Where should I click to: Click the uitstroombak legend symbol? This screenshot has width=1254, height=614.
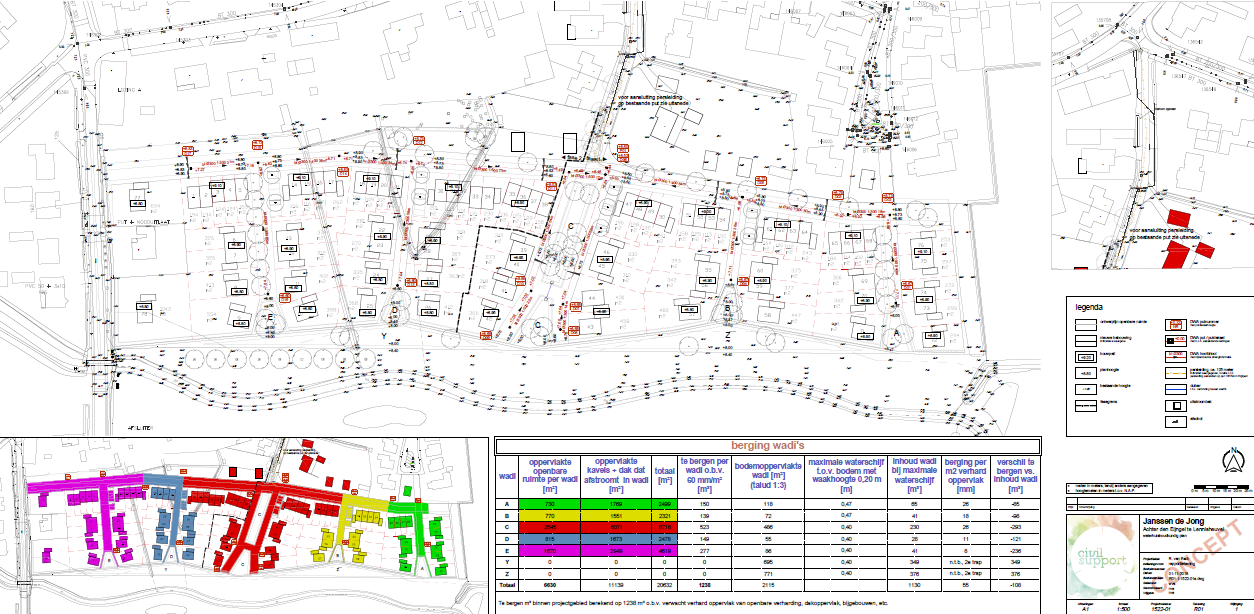1176,404
